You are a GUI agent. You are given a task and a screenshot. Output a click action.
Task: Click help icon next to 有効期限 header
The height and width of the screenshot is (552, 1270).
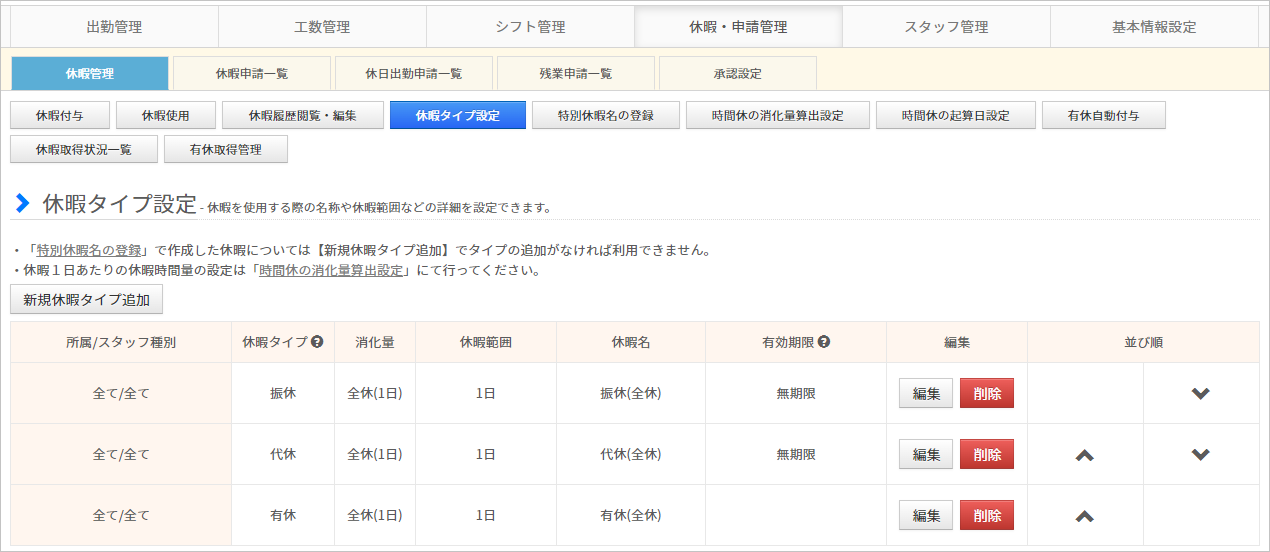824,342
